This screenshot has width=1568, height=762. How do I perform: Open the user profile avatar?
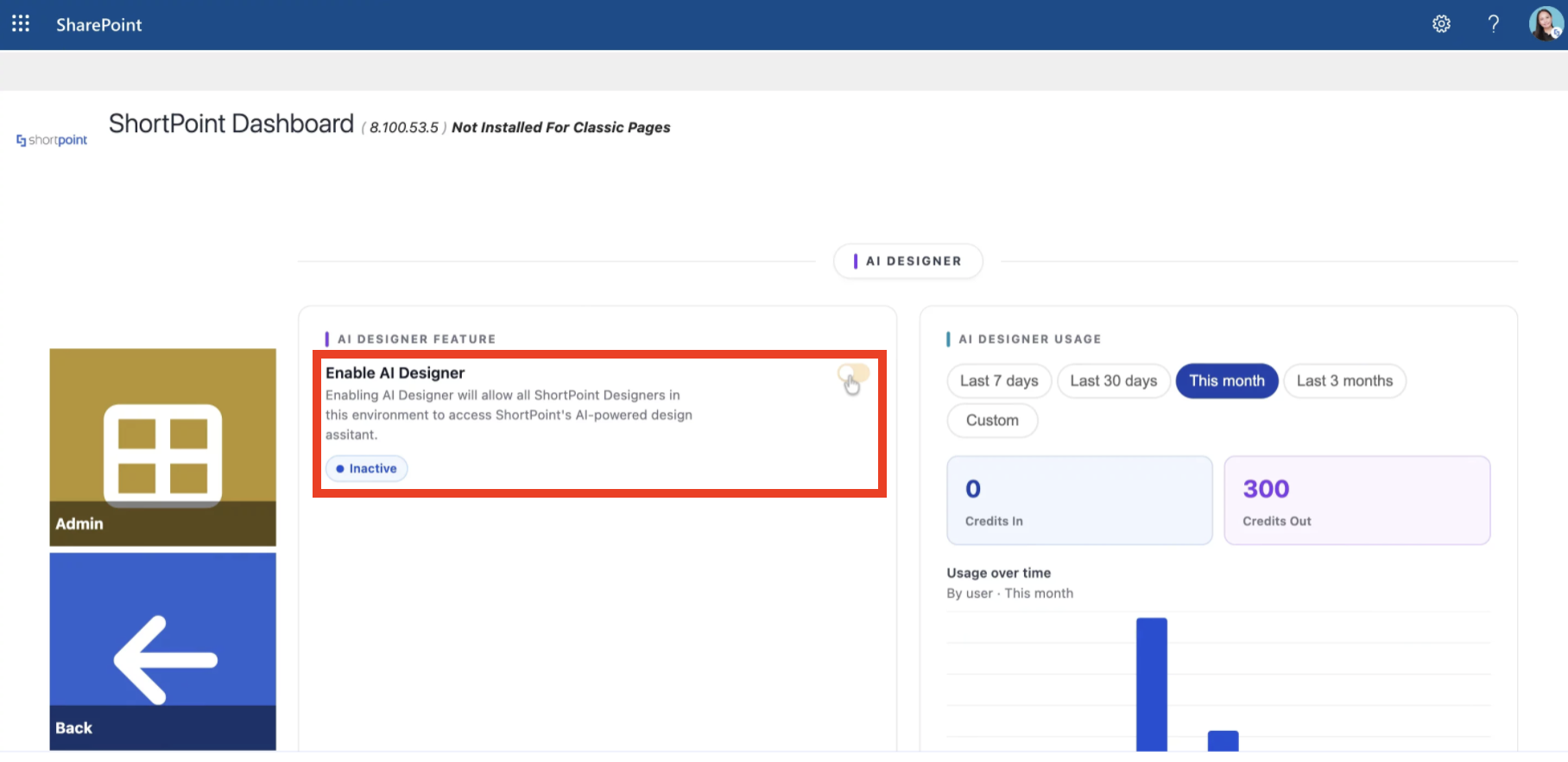[x=1545, y=24]
